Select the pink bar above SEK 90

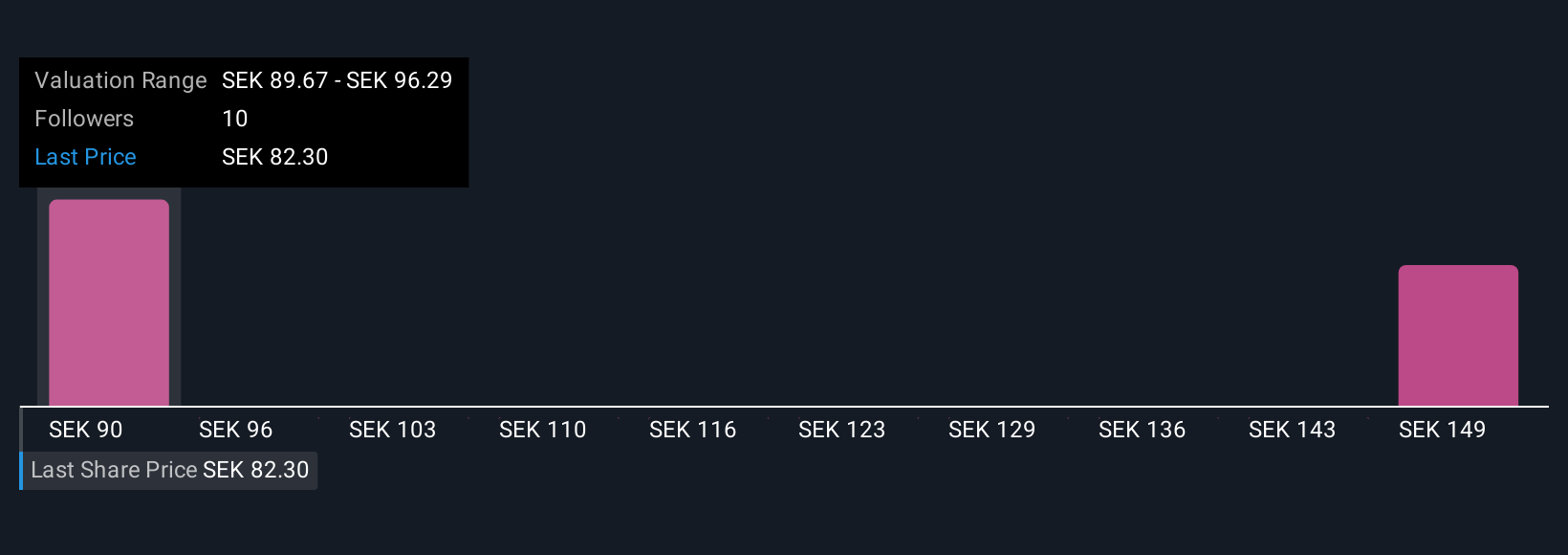[109, 302]
